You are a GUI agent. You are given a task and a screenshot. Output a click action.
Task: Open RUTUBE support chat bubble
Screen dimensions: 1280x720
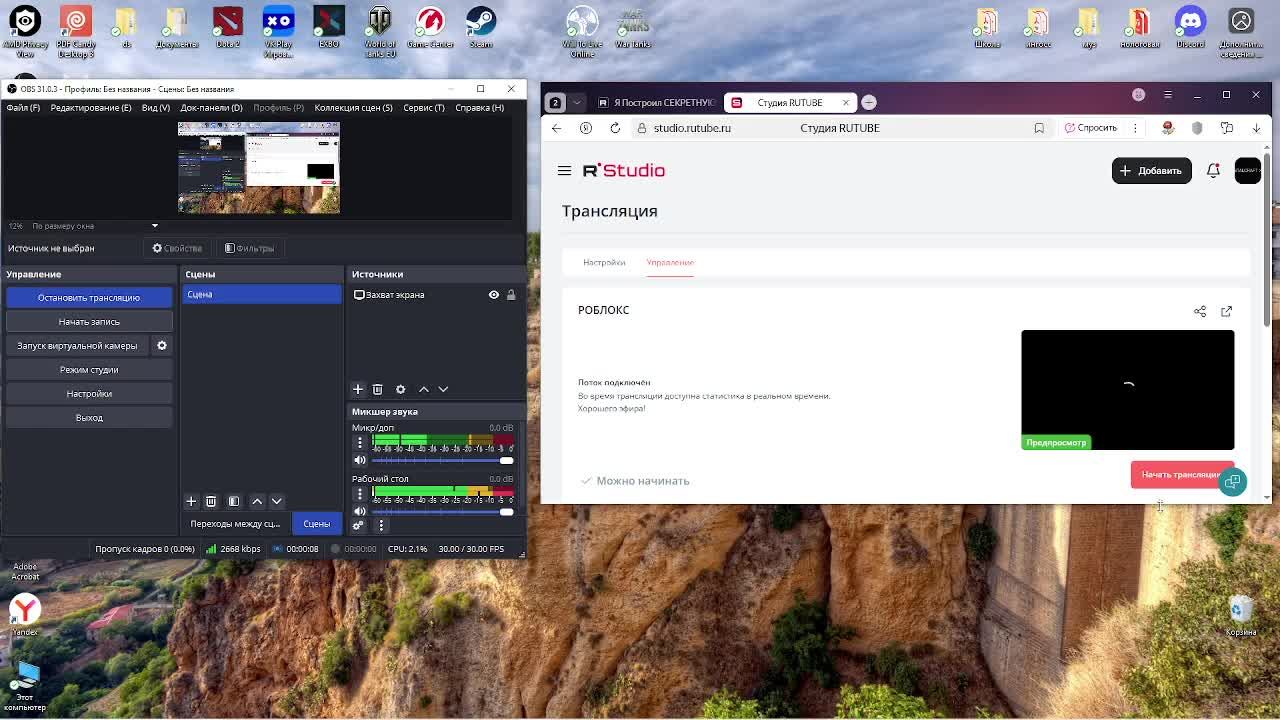click(1232, 482)
